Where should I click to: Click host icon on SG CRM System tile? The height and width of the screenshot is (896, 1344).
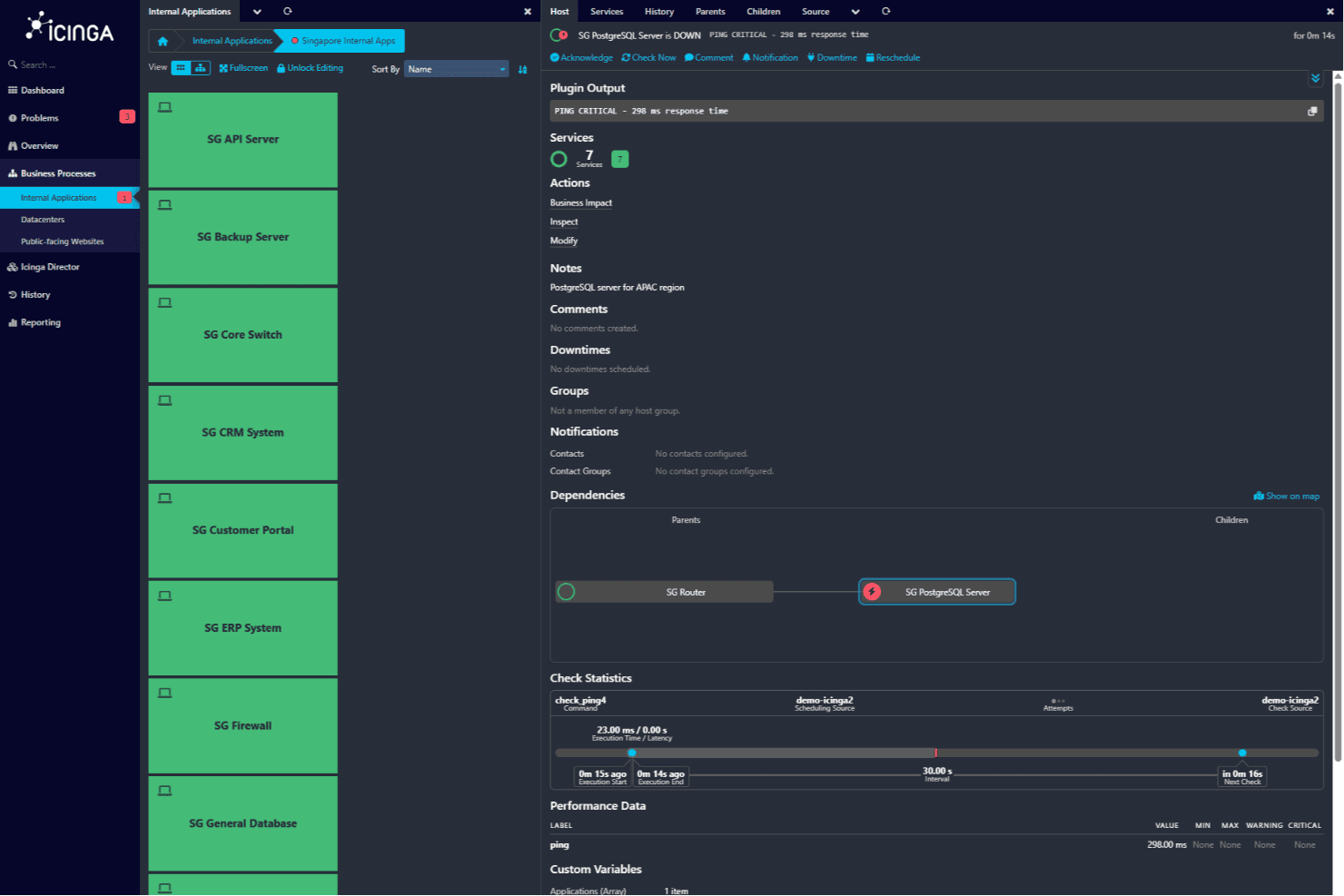click(x=164, y=400)
